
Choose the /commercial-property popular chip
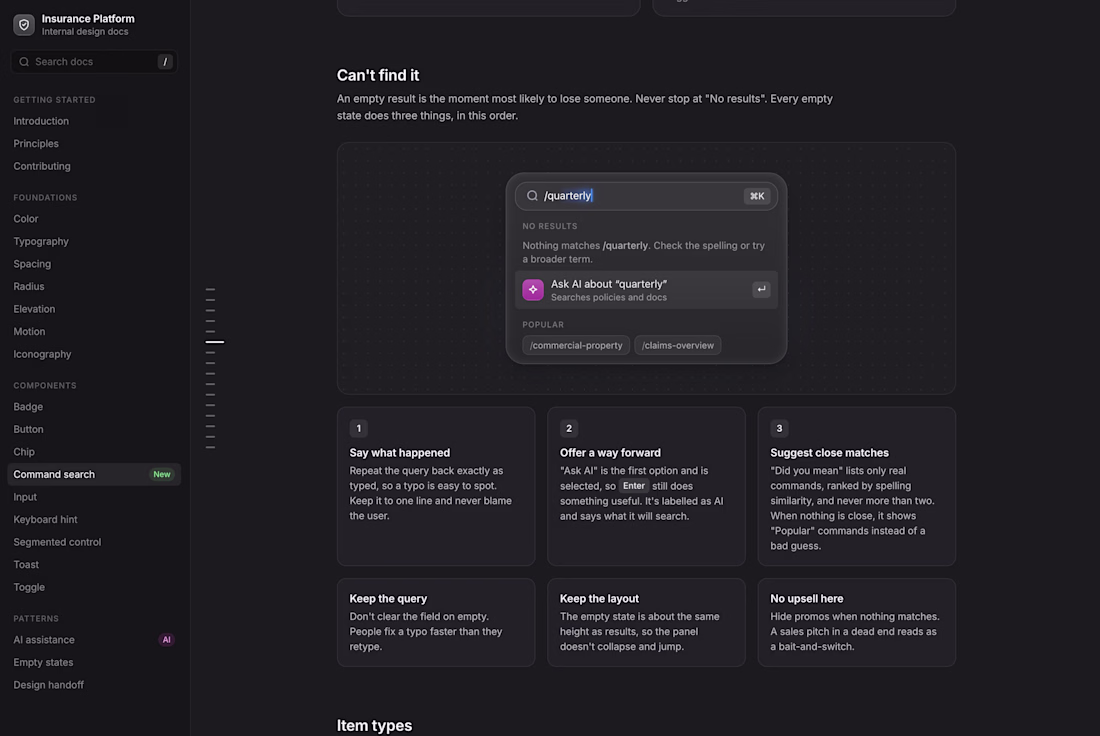coord(576,345)
